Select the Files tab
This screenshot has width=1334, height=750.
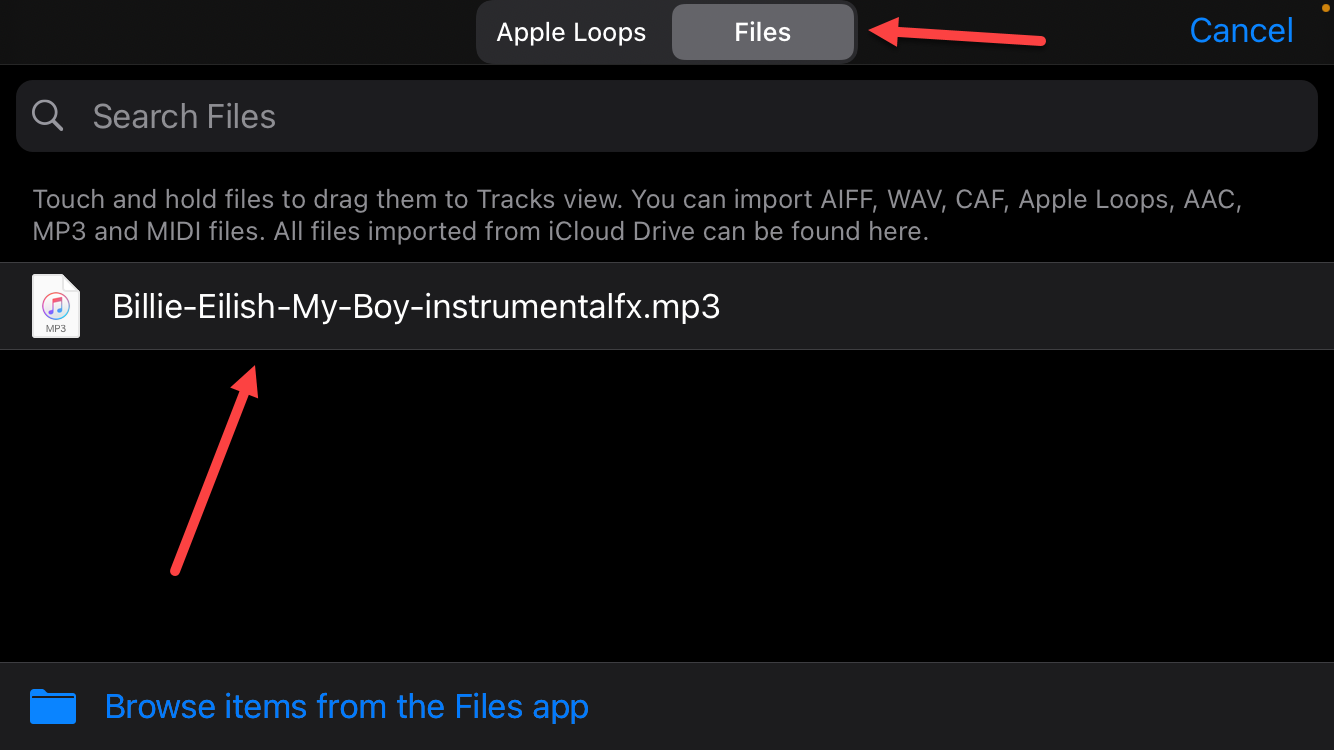[x=762, y=32]
